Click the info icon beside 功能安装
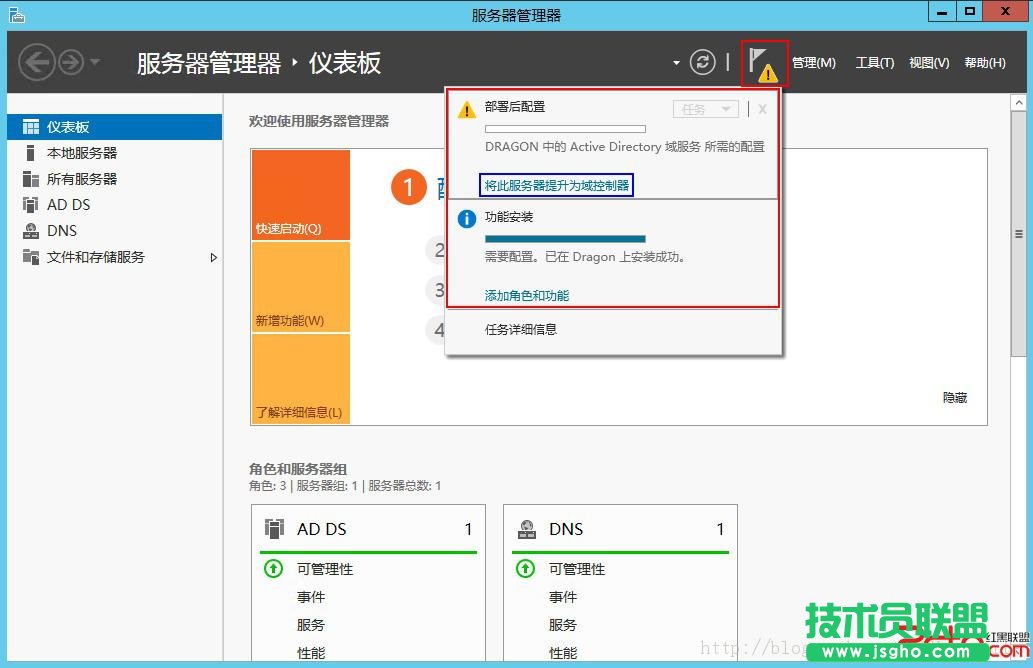The height and width of the screenshot is (668, 1033). [466, 219]
